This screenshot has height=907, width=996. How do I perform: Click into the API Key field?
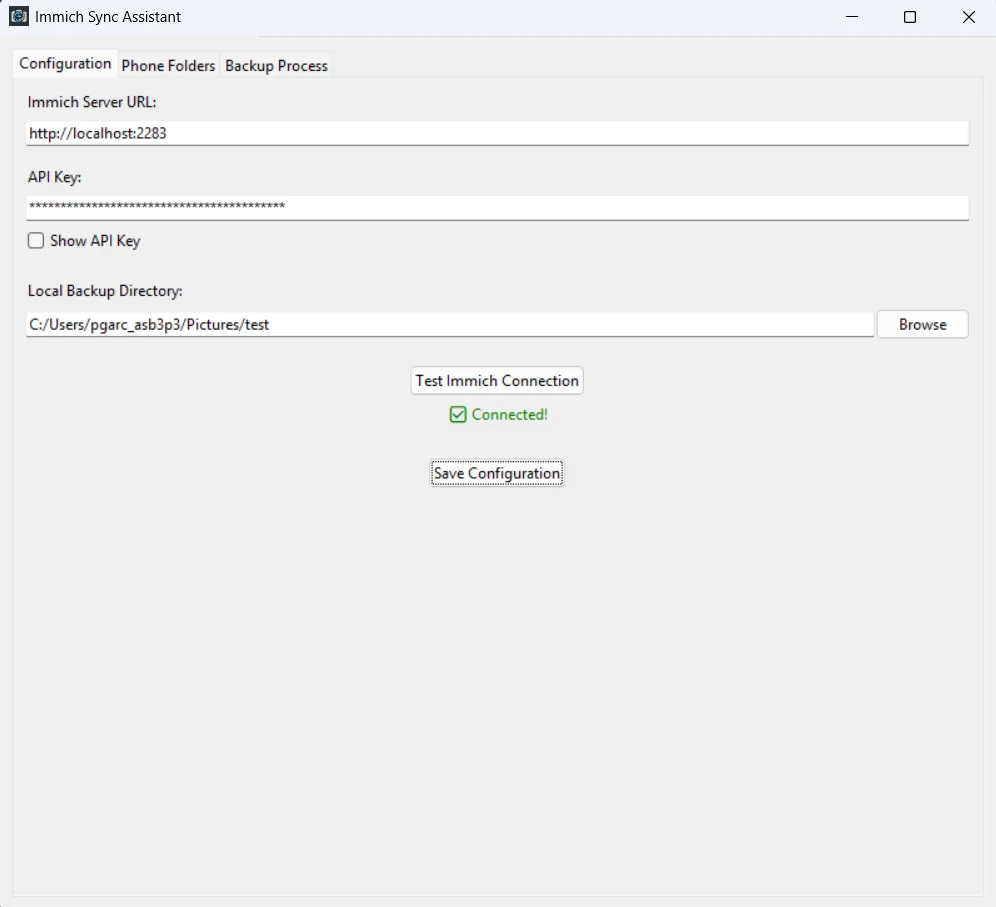[497, 208]
